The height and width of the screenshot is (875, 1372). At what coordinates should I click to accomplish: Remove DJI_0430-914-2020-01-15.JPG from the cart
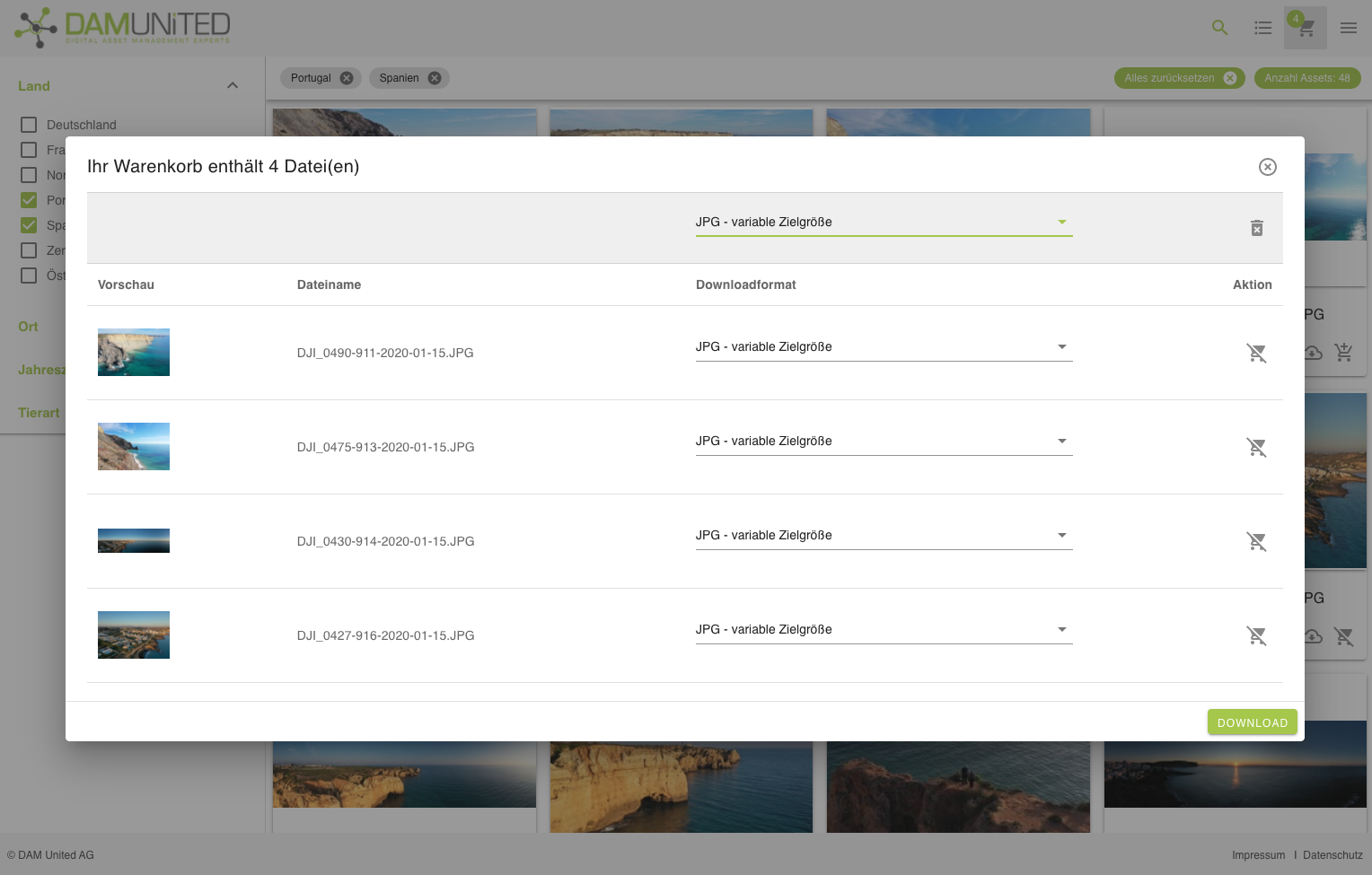tap(1256, 541)
